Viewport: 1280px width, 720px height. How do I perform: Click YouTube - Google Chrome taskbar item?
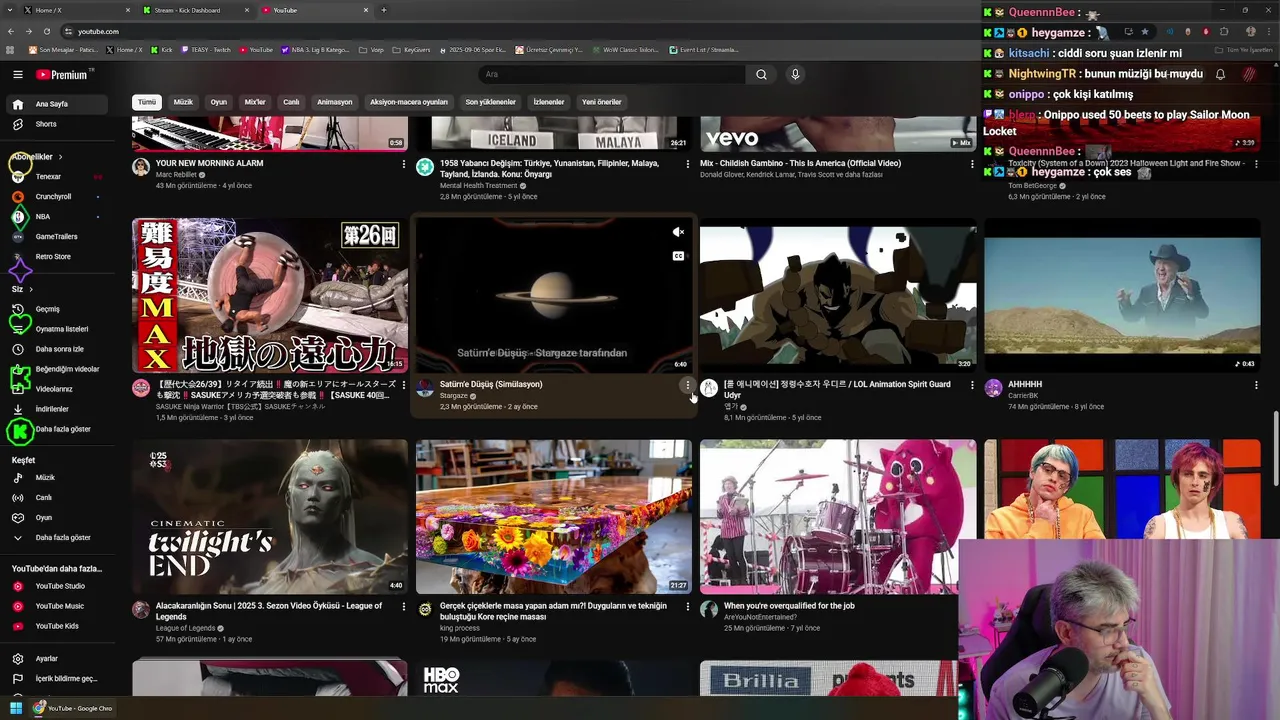coord(72,708)
